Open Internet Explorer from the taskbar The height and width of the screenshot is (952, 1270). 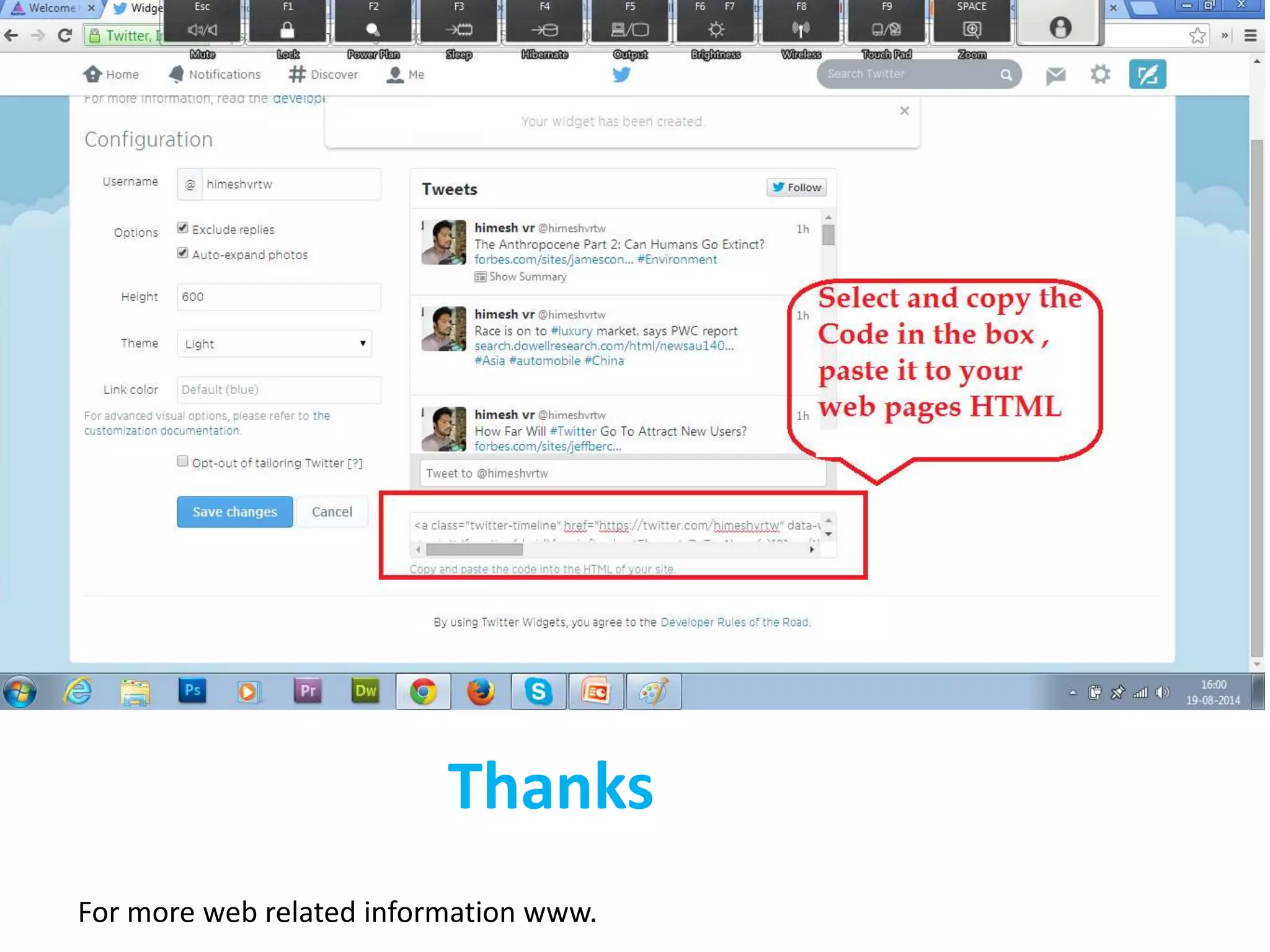click(78, 691)
